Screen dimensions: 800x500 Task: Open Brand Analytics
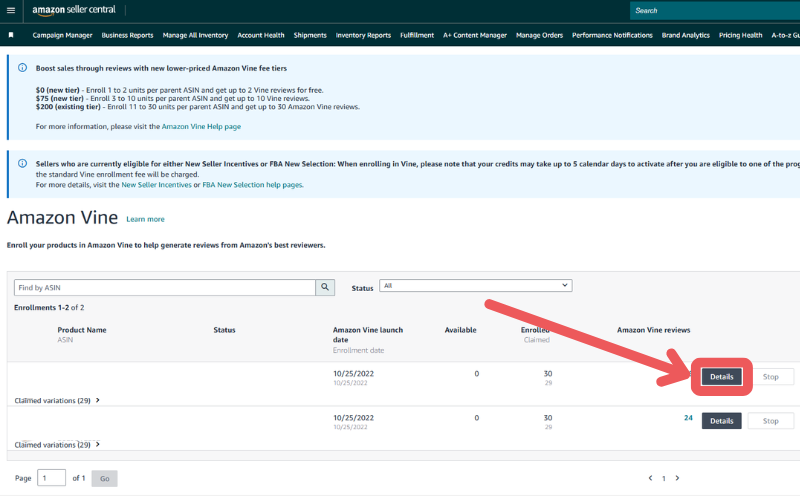tap(686, 35)
